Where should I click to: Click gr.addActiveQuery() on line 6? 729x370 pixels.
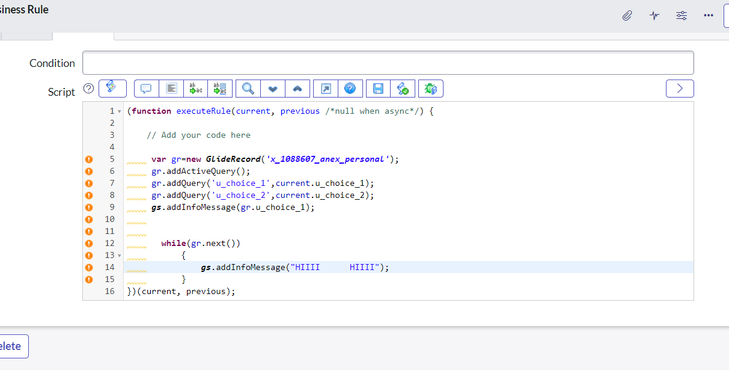tap(200, 172)
